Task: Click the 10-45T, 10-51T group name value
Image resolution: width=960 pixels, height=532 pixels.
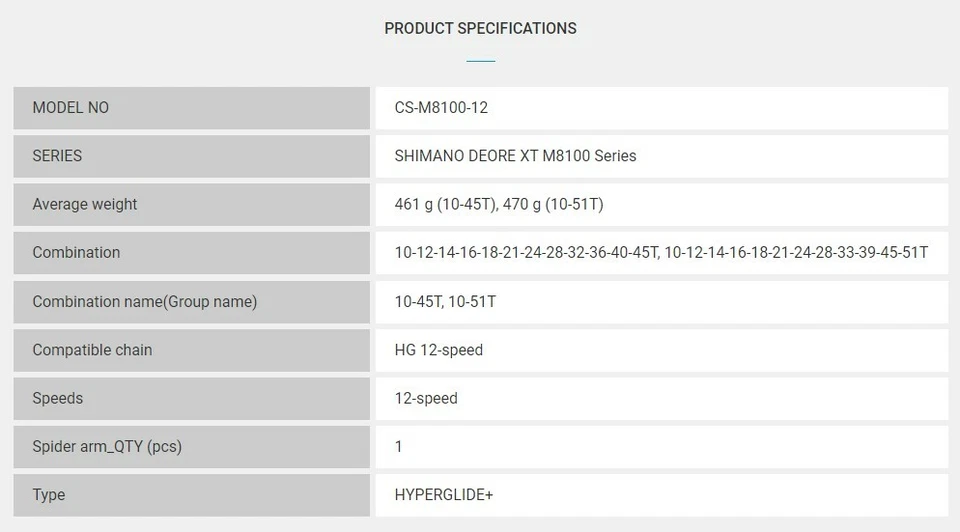Action: [x=445, y=301]
